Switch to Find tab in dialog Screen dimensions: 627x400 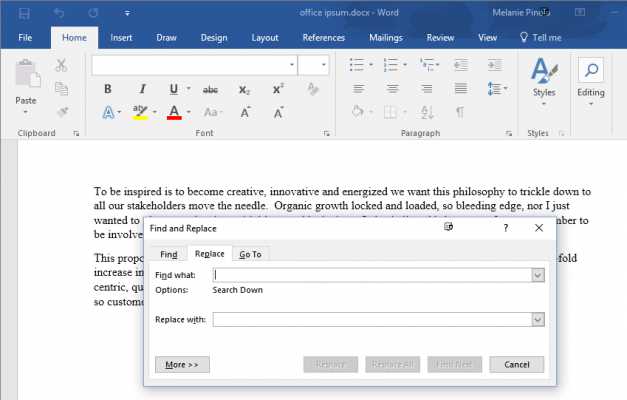coord(169,254)
